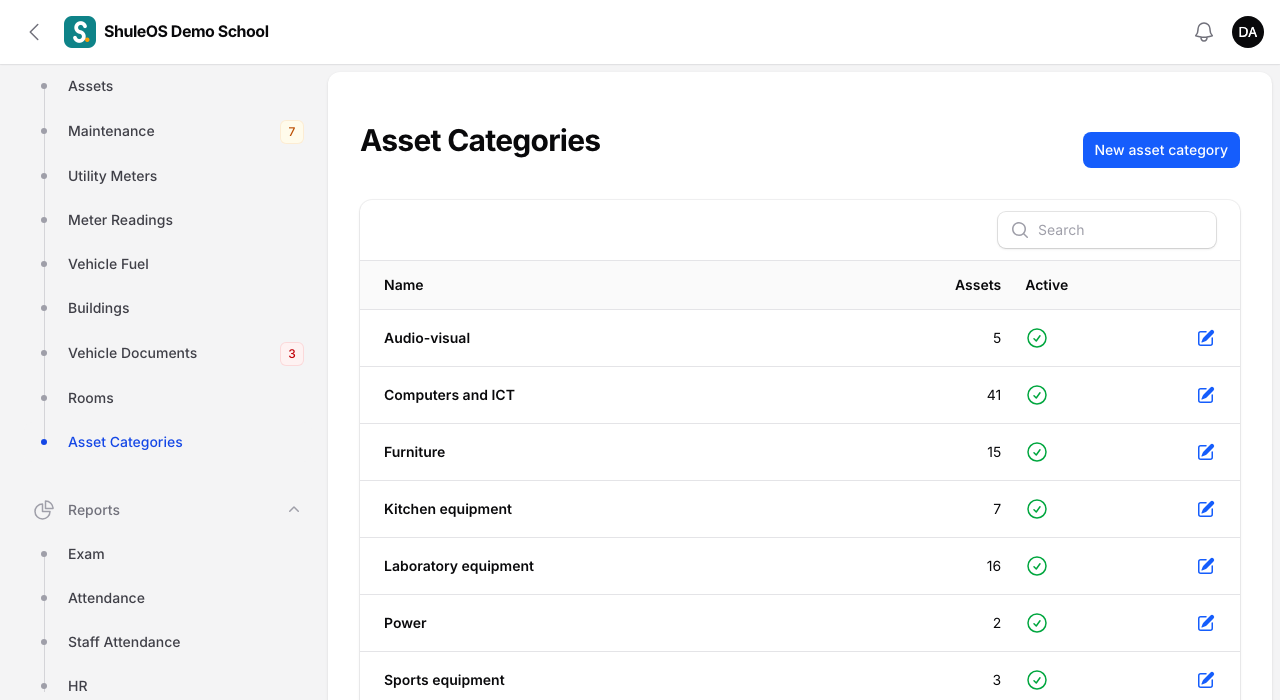Click the magnifier icon in the search box
1280x700 pixels.
1020,230
